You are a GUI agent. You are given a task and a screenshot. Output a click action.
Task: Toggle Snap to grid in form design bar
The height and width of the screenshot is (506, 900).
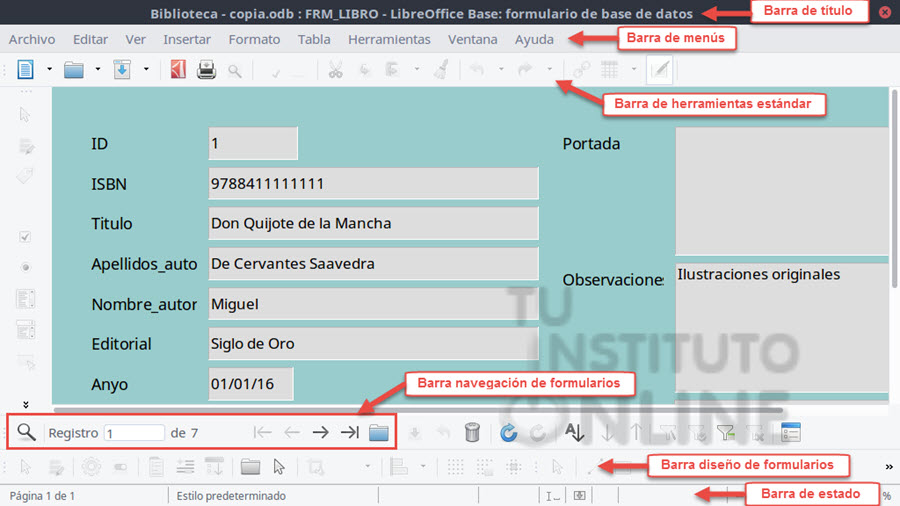(x=484, y=467)
